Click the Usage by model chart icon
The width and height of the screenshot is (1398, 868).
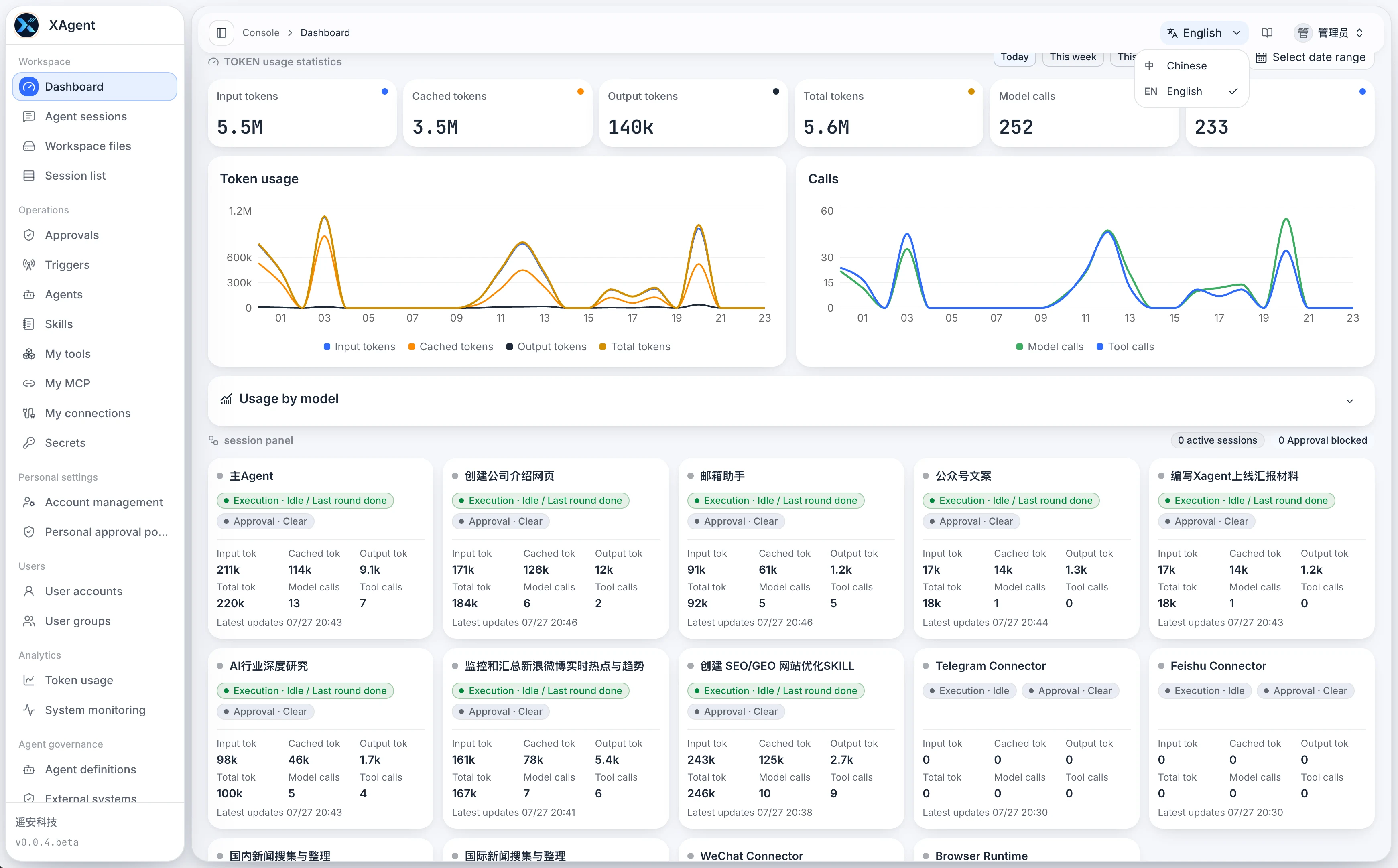(x=226, y=399)
